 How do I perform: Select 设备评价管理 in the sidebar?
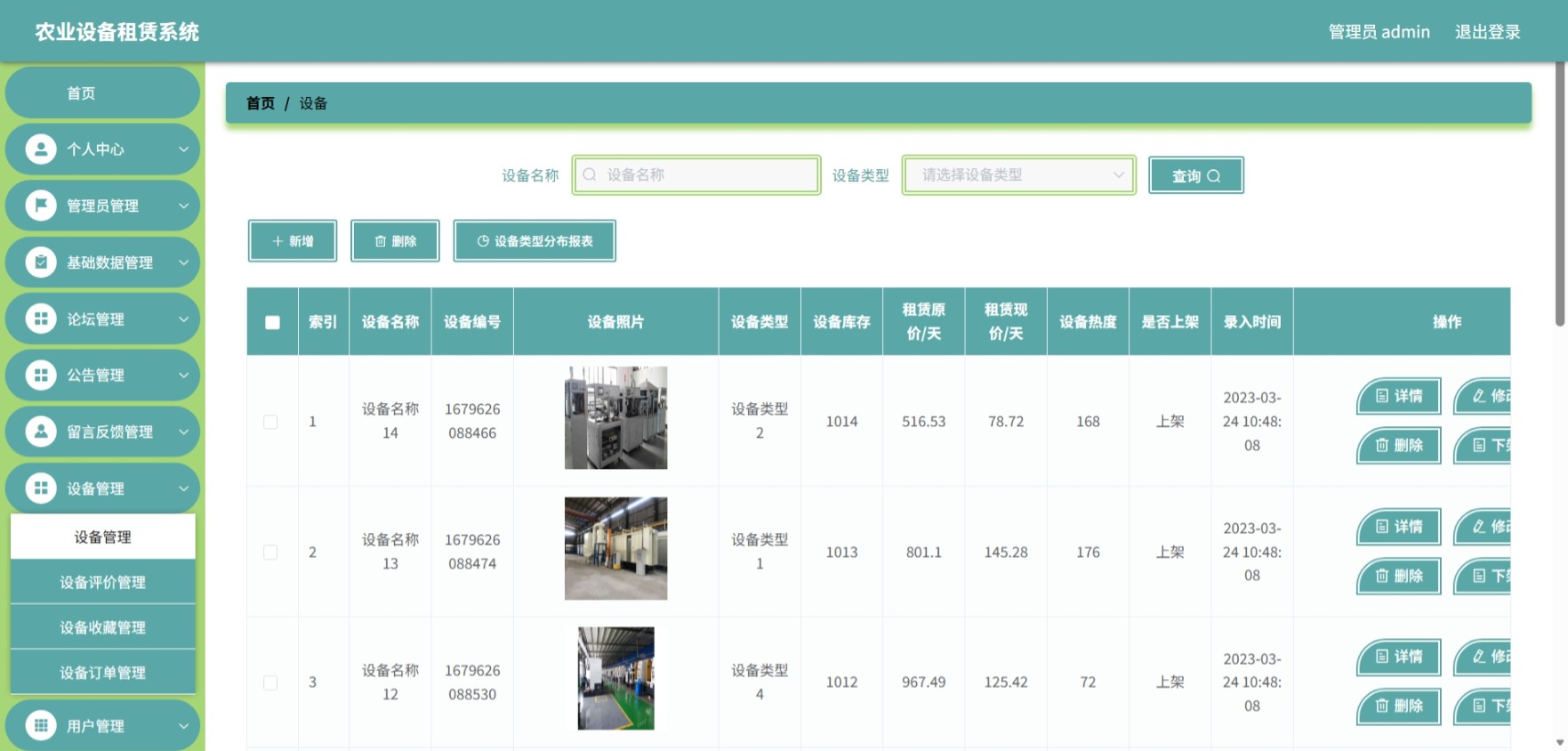102,582
